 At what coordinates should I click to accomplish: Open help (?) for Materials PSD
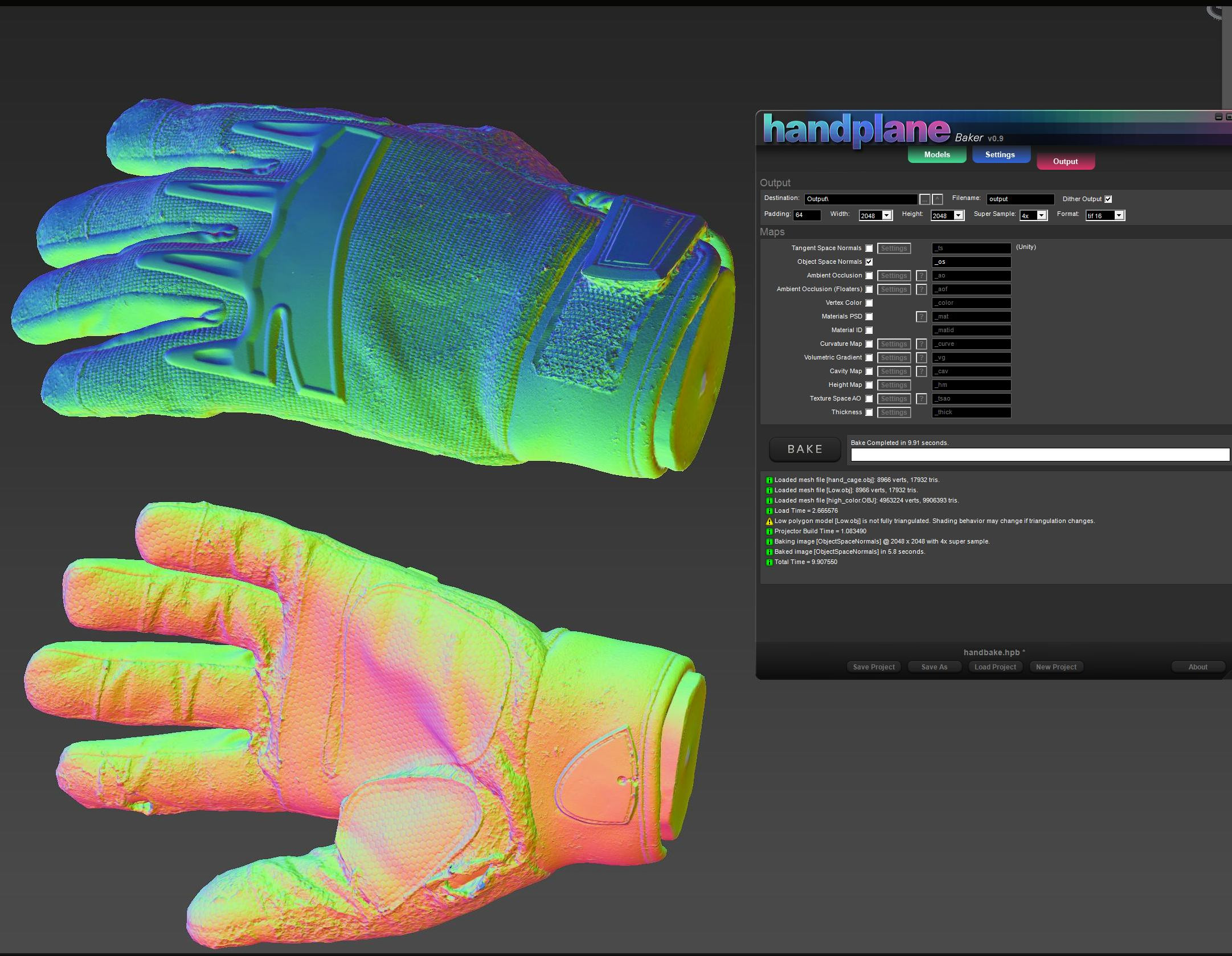[x=922, y=317]
